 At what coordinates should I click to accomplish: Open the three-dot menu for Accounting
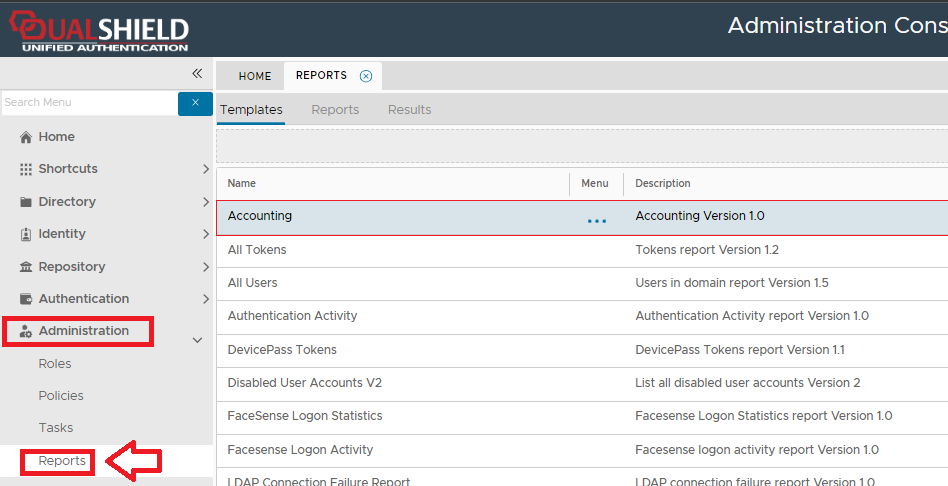596,220
